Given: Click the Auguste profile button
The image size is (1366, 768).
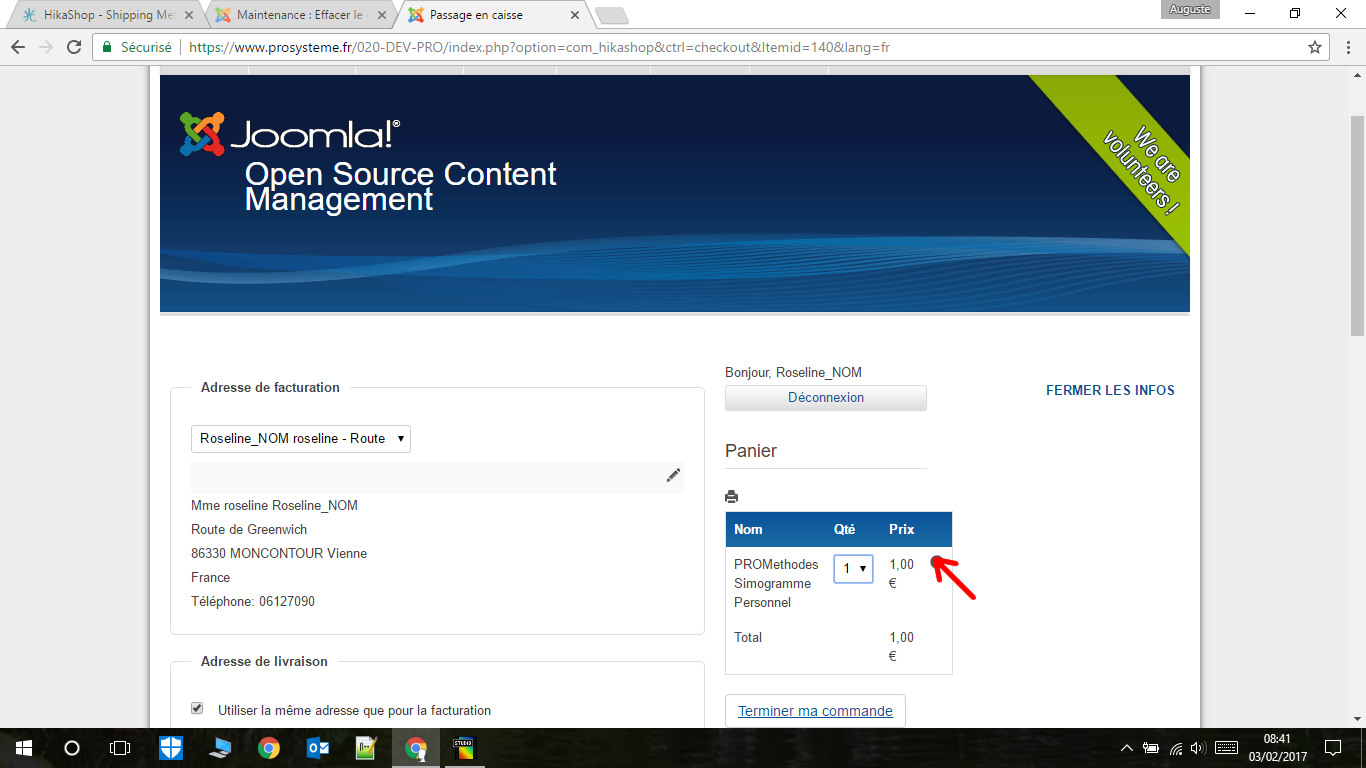Looking at the screenshot, I should (x=1189, y=9).
